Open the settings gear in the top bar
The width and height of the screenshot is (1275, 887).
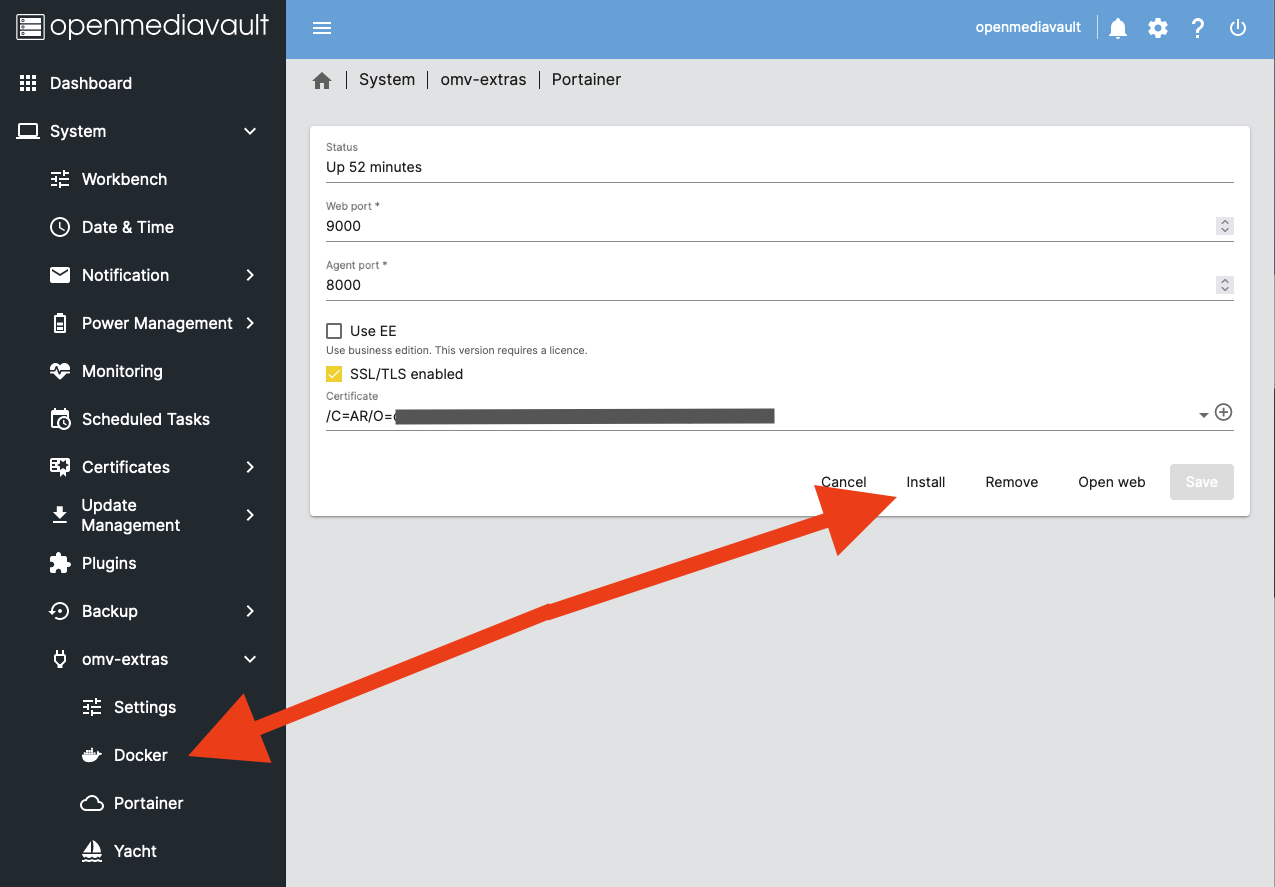(x=1157, y=27)
